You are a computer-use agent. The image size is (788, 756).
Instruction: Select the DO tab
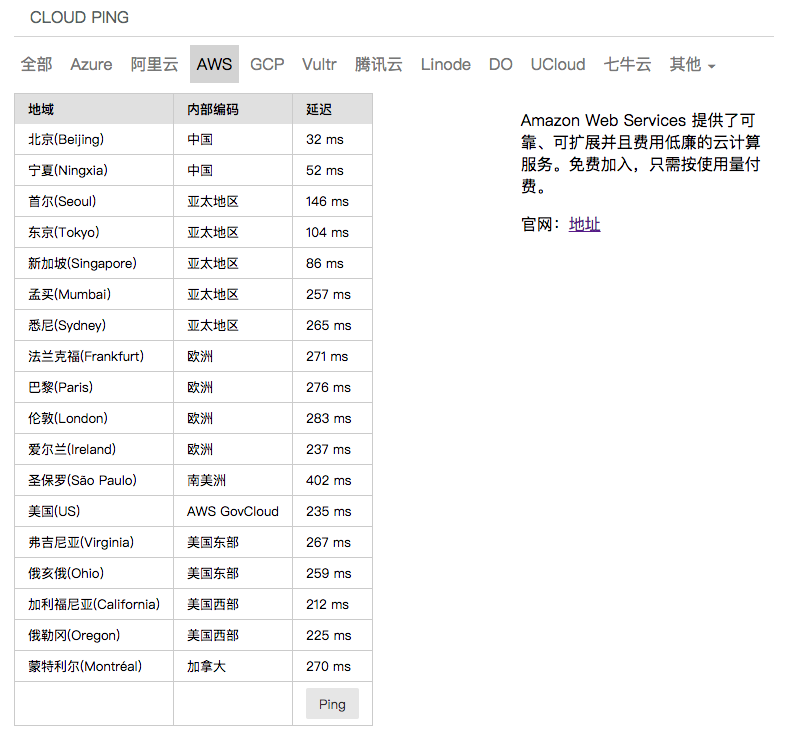(x=501, y=64)
